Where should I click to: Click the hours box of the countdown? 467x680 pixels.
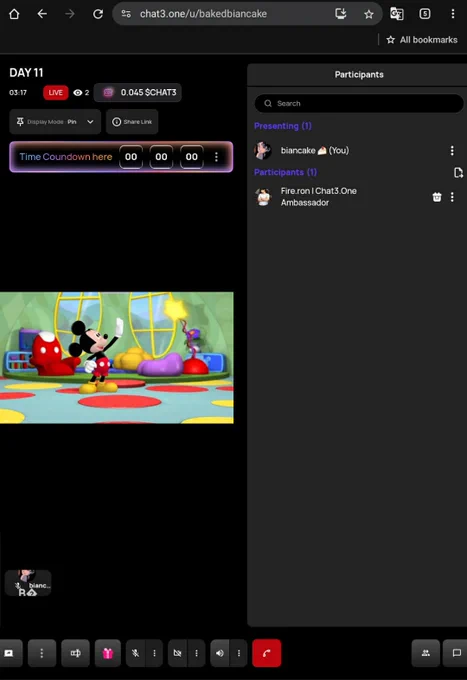pyautogui.click(x=131, y=157)
